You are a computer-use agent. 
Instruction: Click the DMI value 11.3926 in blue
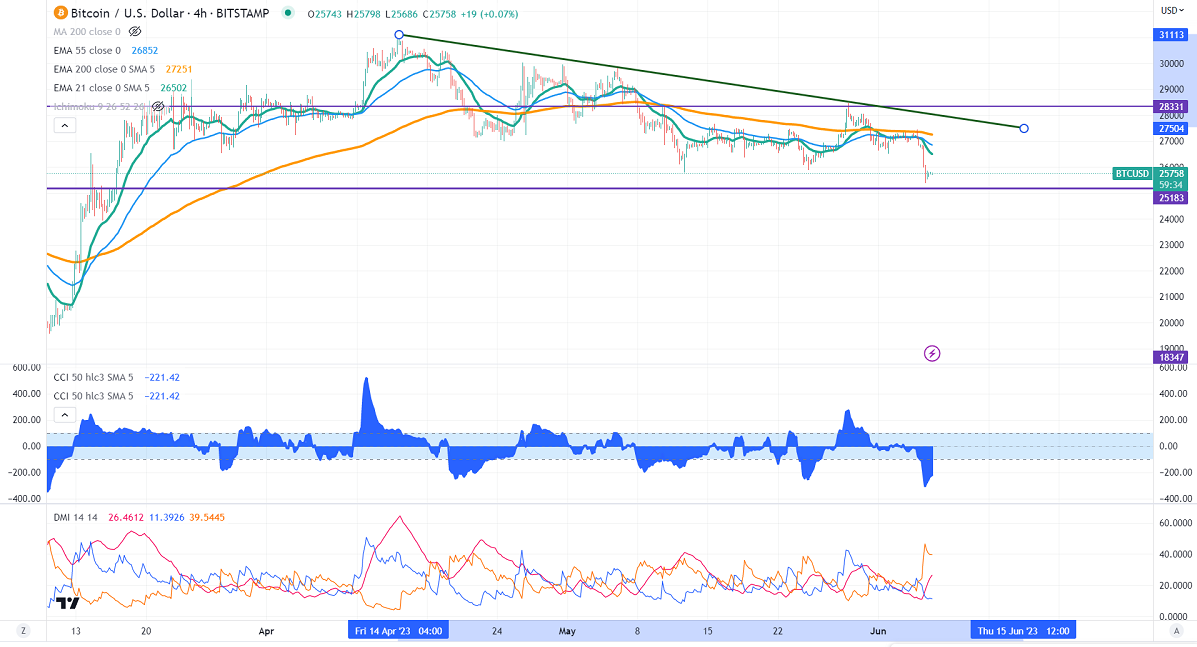pyautogui.click(x=166, y=517)
